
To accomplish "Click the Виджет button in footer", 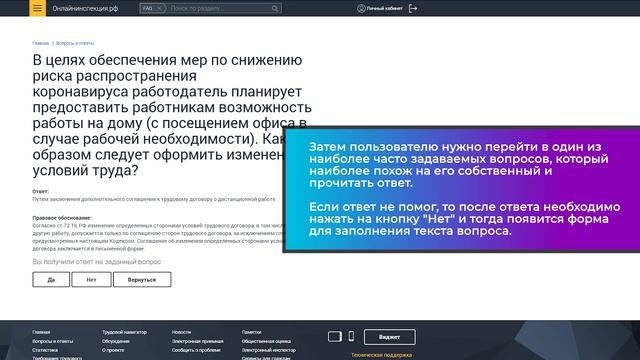I will (389, 337).
